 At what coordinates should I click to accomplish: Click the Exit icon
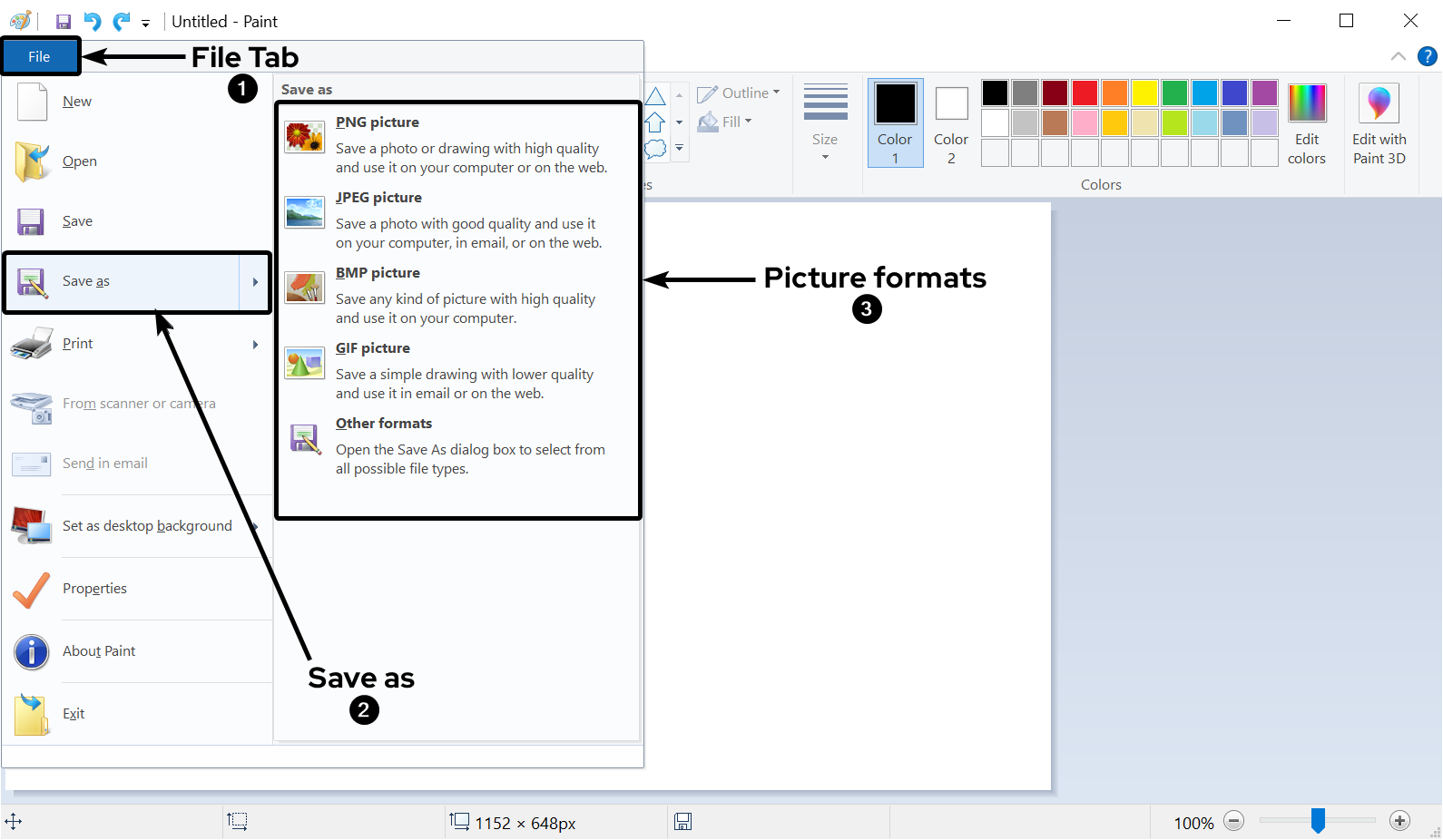pyautogui.click(x=32, y=714)
